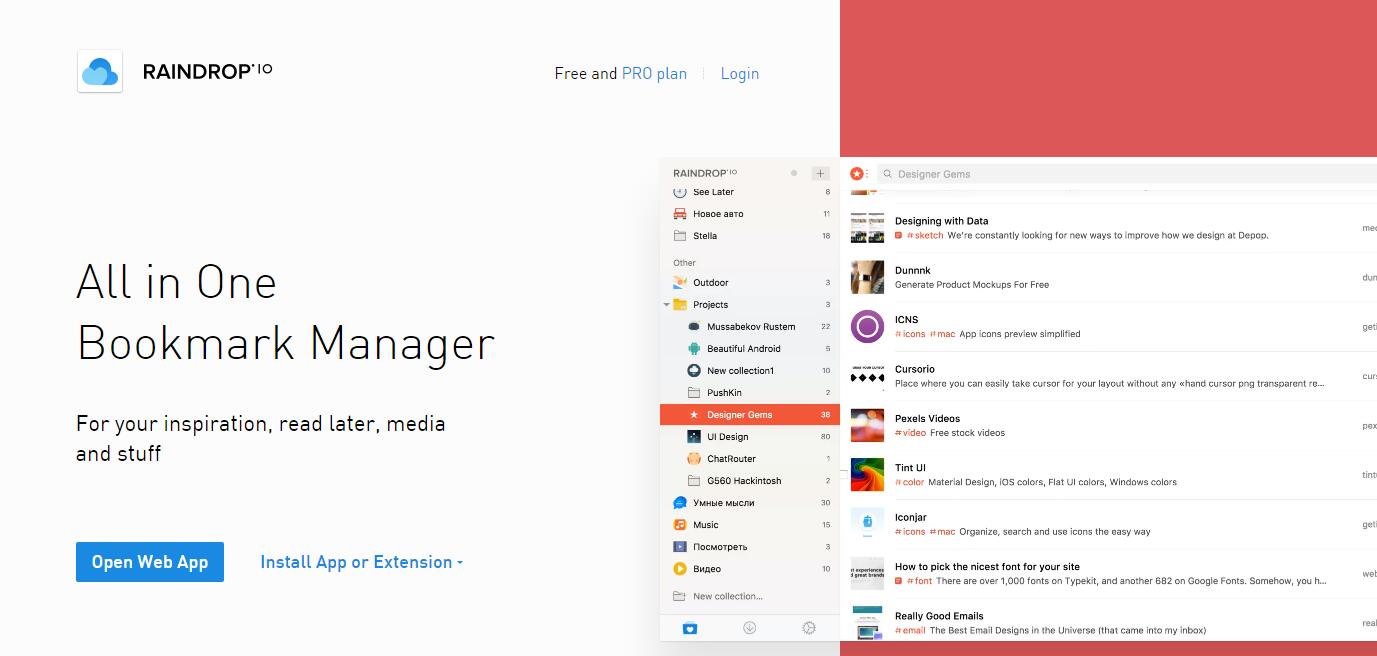Open the PushKin folder icon
Image resolution: width=1377 pixels, height=656 pixels.
coord(694,393)
